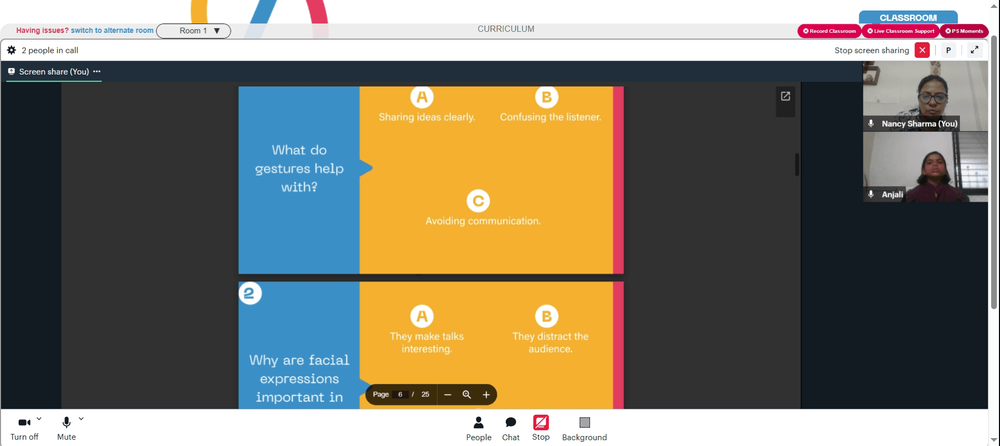The image size is (1000, 446).
Task: Expand camera options chevron
Action: click(39, 419)
